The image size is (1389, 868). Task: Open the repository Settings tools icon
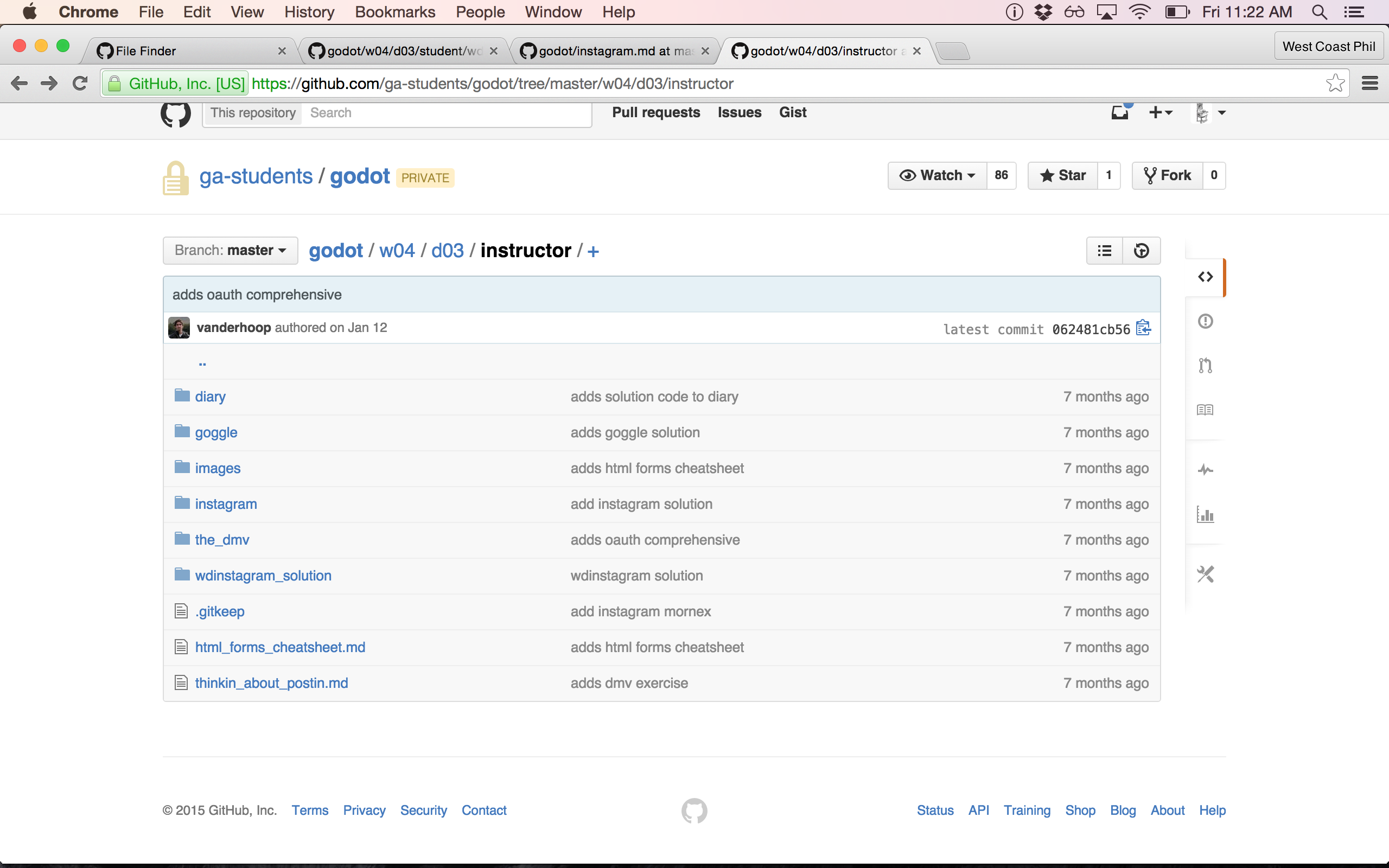[x=1205, y=574]
